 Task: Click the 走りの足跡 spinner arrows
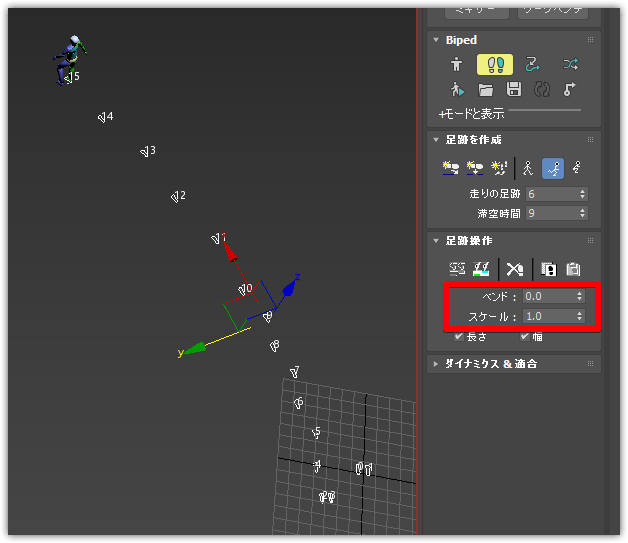[583, 194]
